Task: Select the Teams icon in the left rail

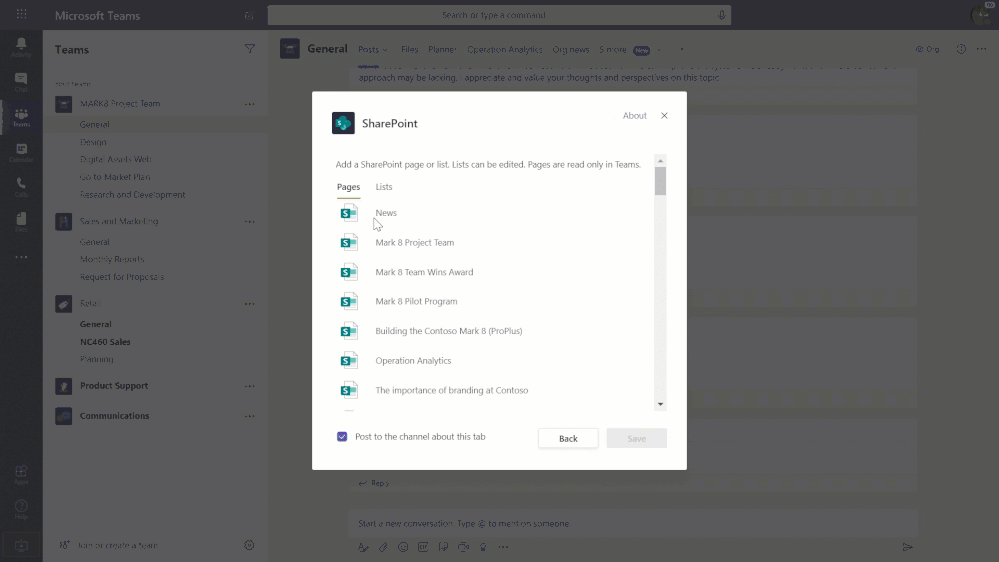Action: (21, 117)
